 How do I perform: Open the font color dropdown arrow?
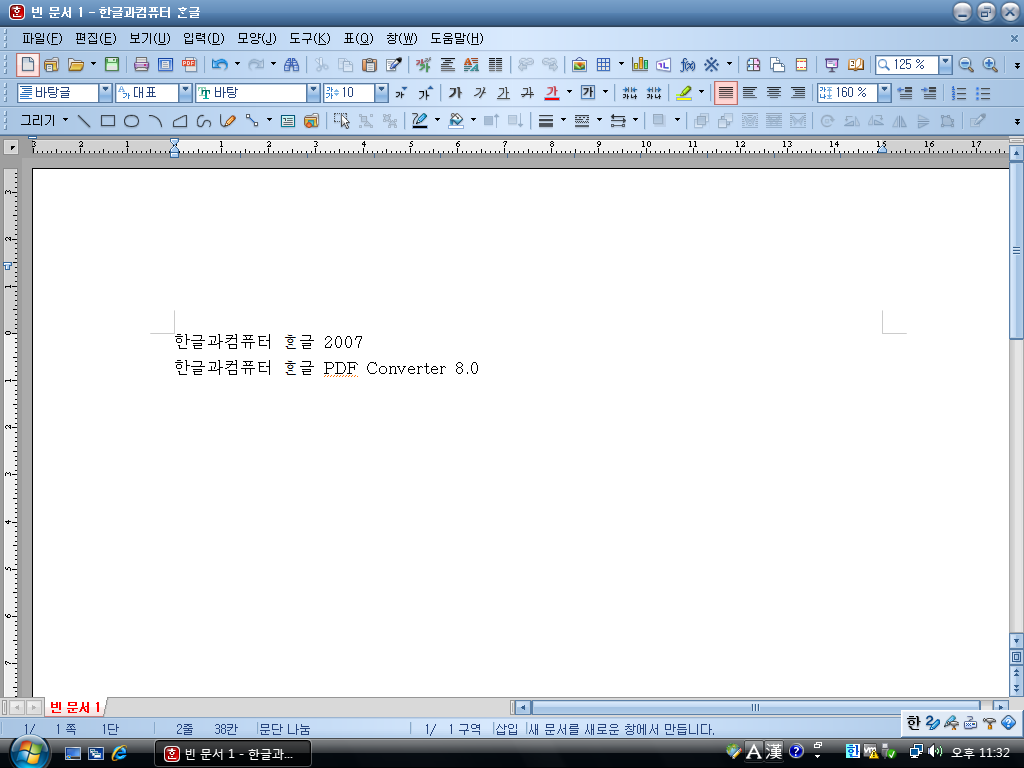(x=569, y=93)
